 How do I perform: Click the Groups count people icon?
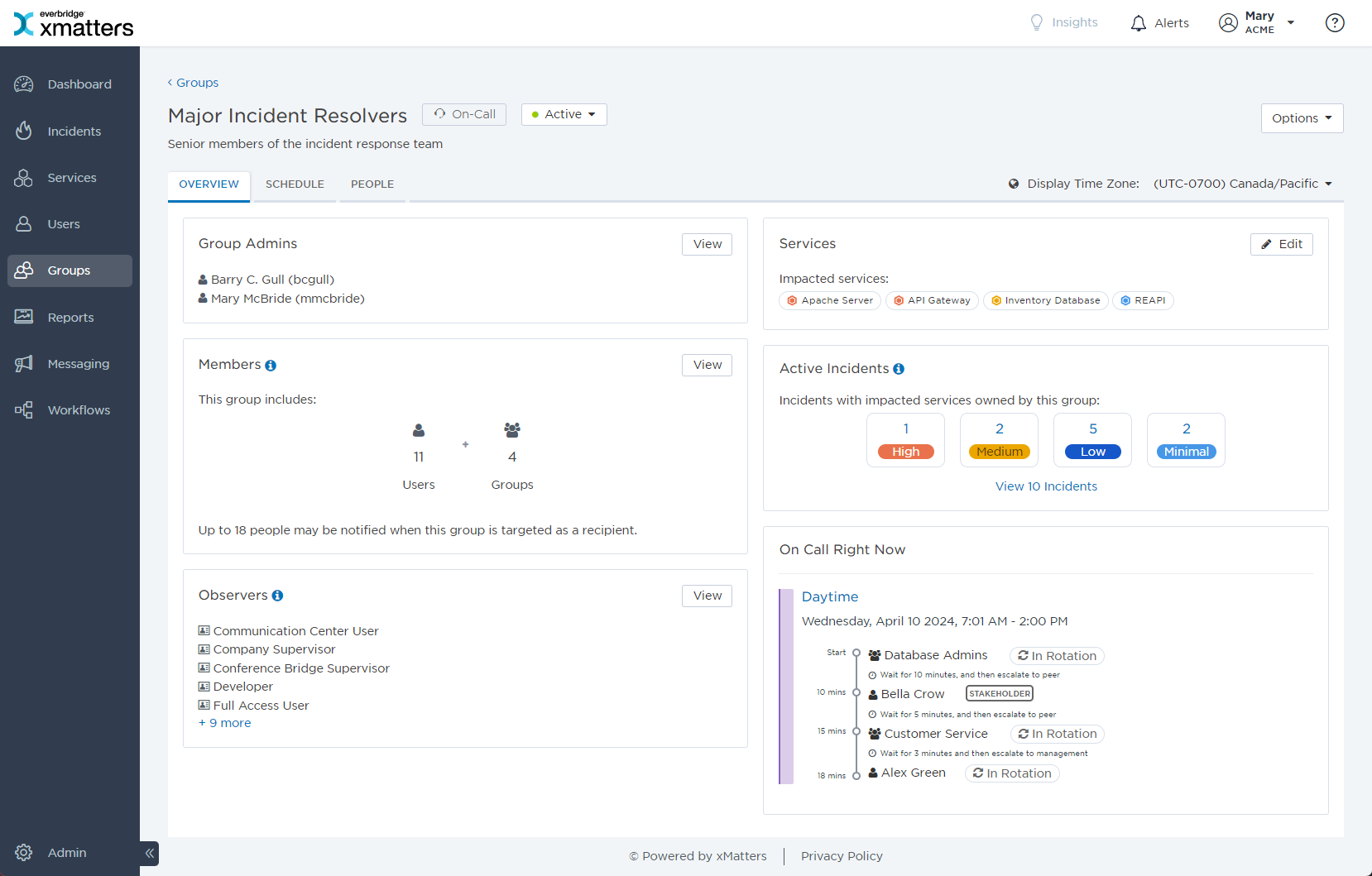tap(512, 430)
